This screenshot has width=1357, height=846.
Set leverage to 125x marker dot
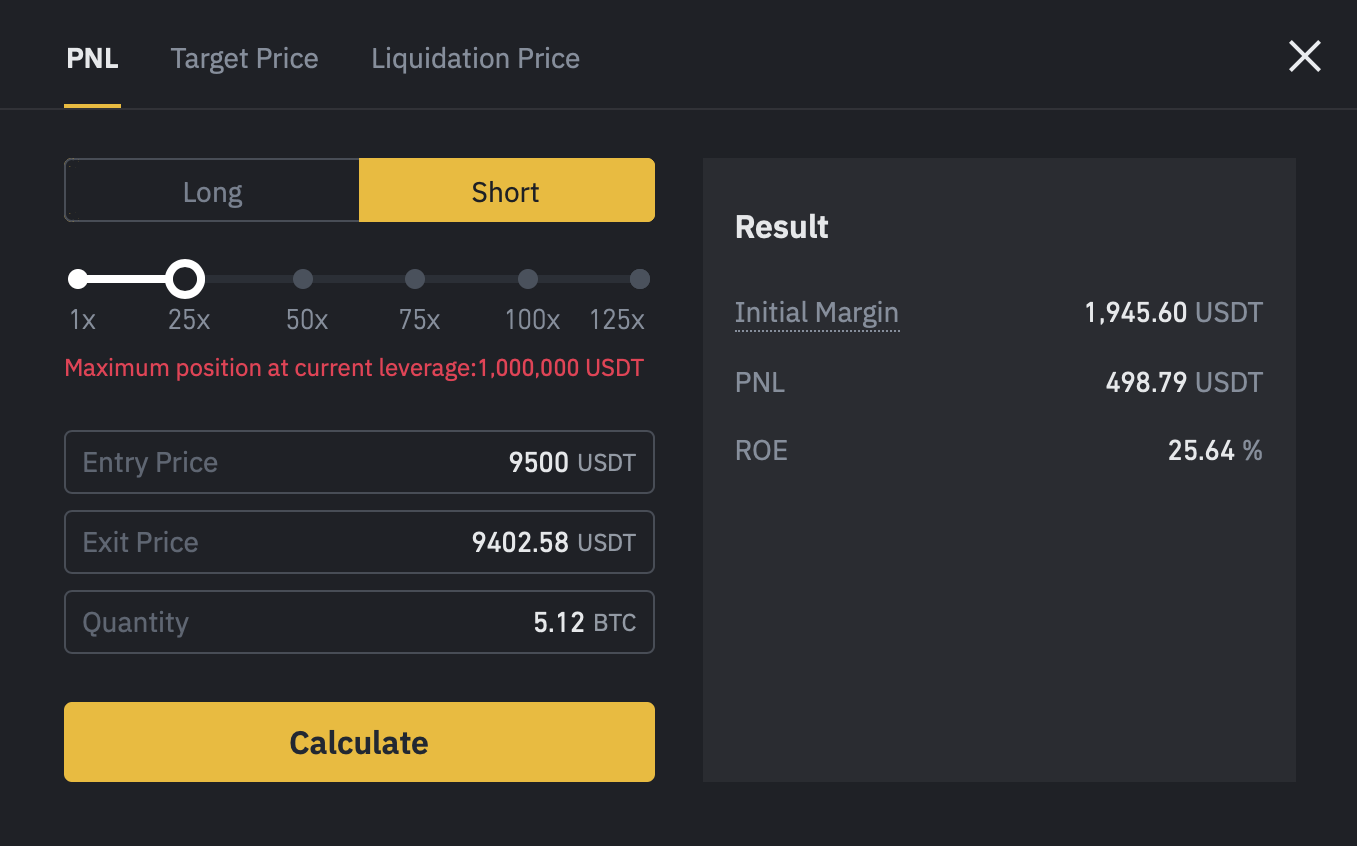coord(640,279)
